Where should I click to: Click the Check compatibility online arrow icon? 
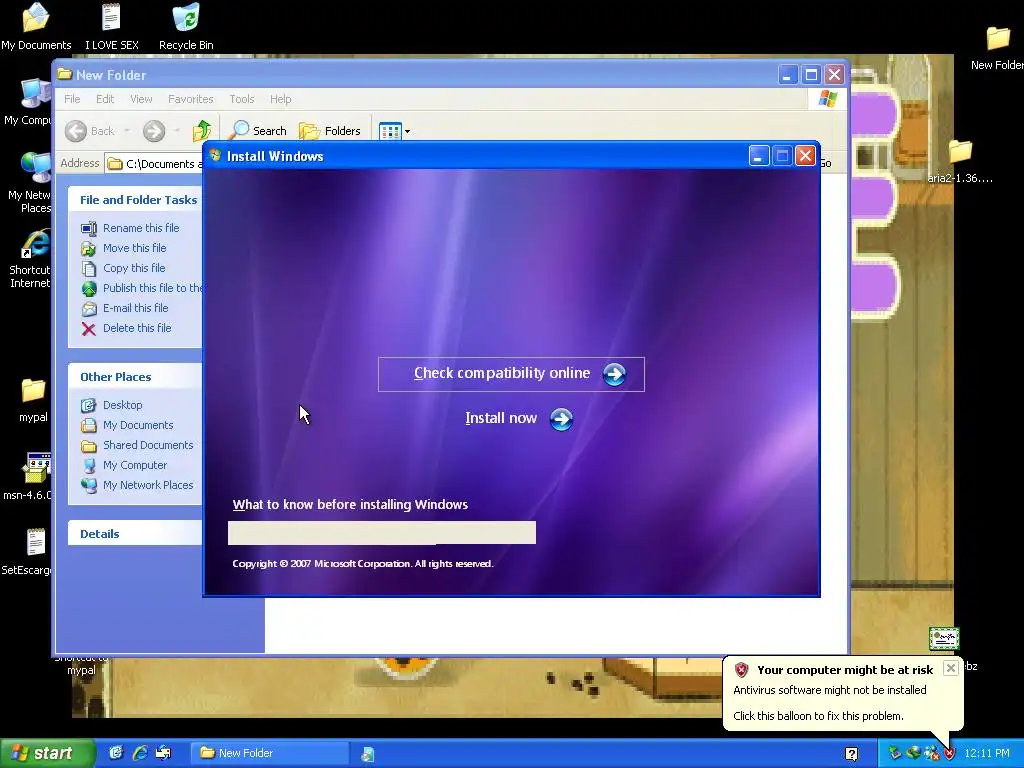614,374
